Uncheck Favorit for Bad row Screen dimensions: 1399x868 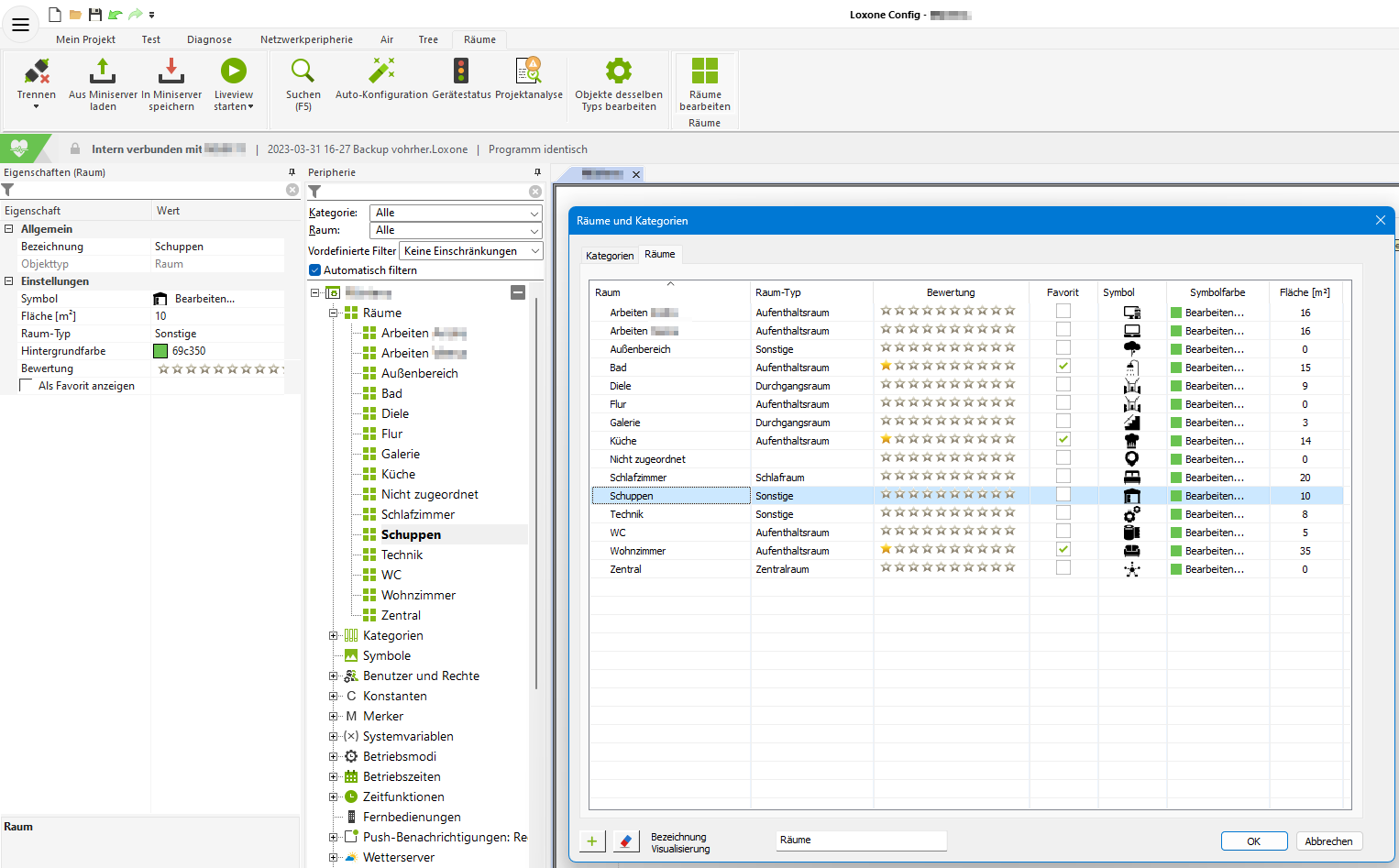[1063, 366]
